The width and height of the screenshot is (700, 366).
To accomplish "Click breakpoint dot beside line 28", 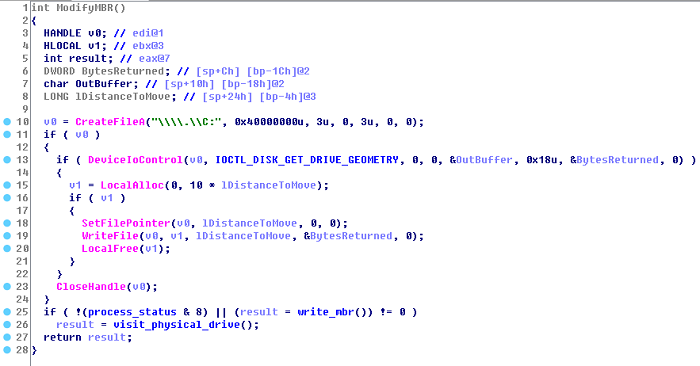I will click(7, 350).
